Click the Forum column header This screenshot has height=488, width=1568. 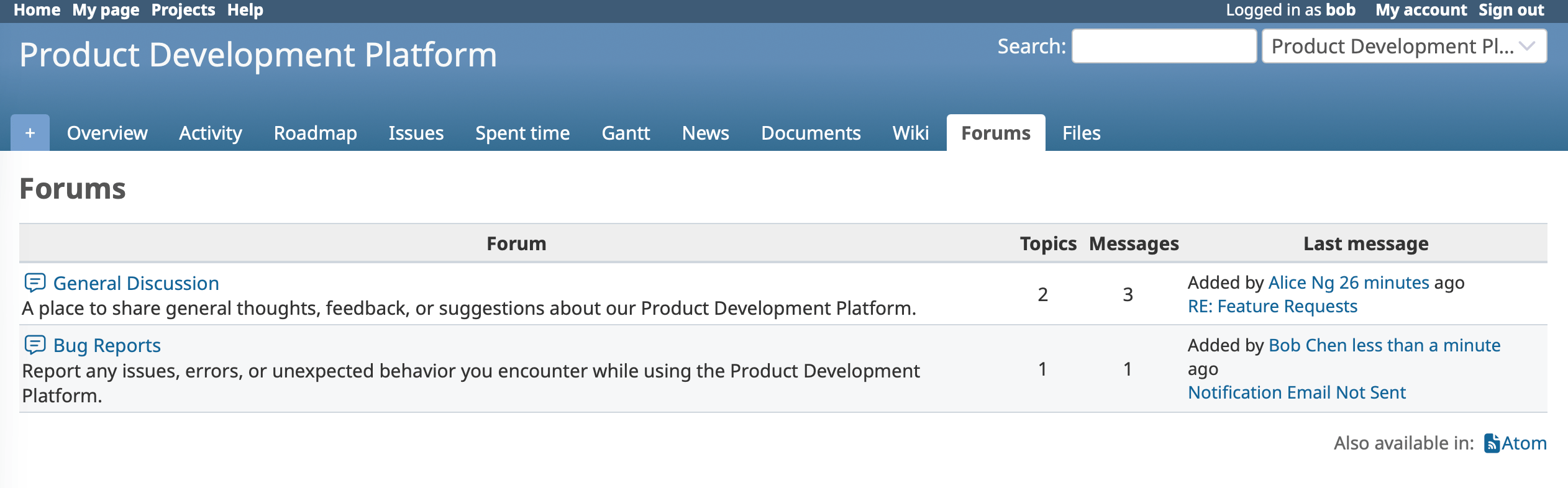click(x=516, y=243)
